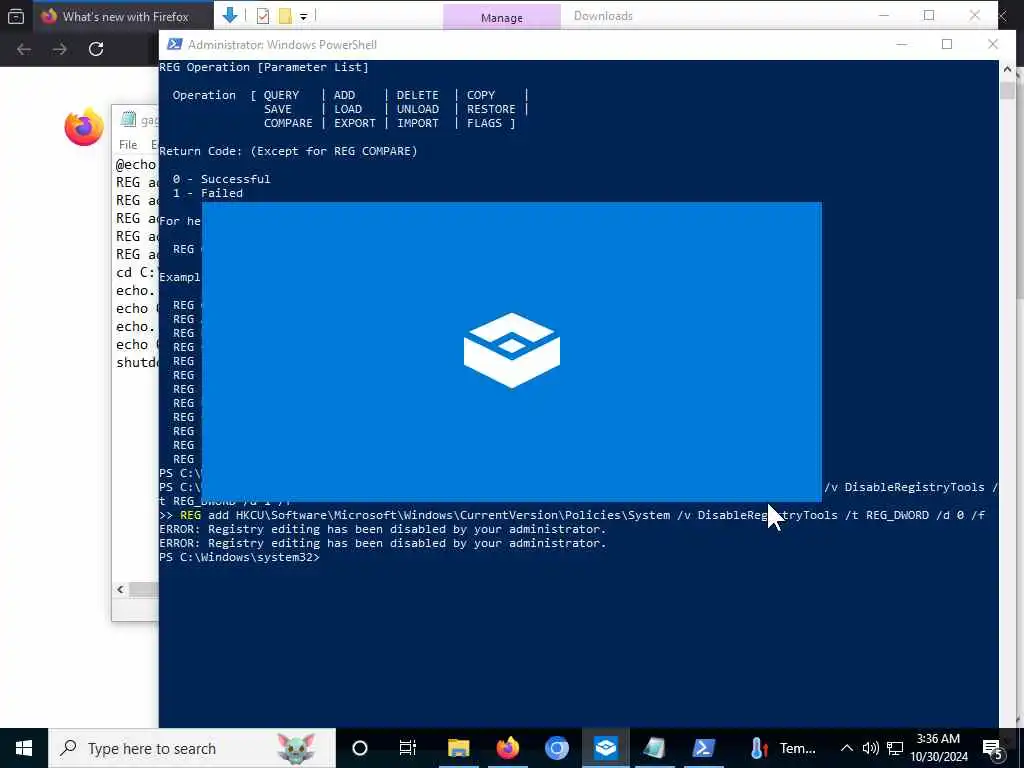Switch to Notepad taskbar icon

tap(654, 748)
